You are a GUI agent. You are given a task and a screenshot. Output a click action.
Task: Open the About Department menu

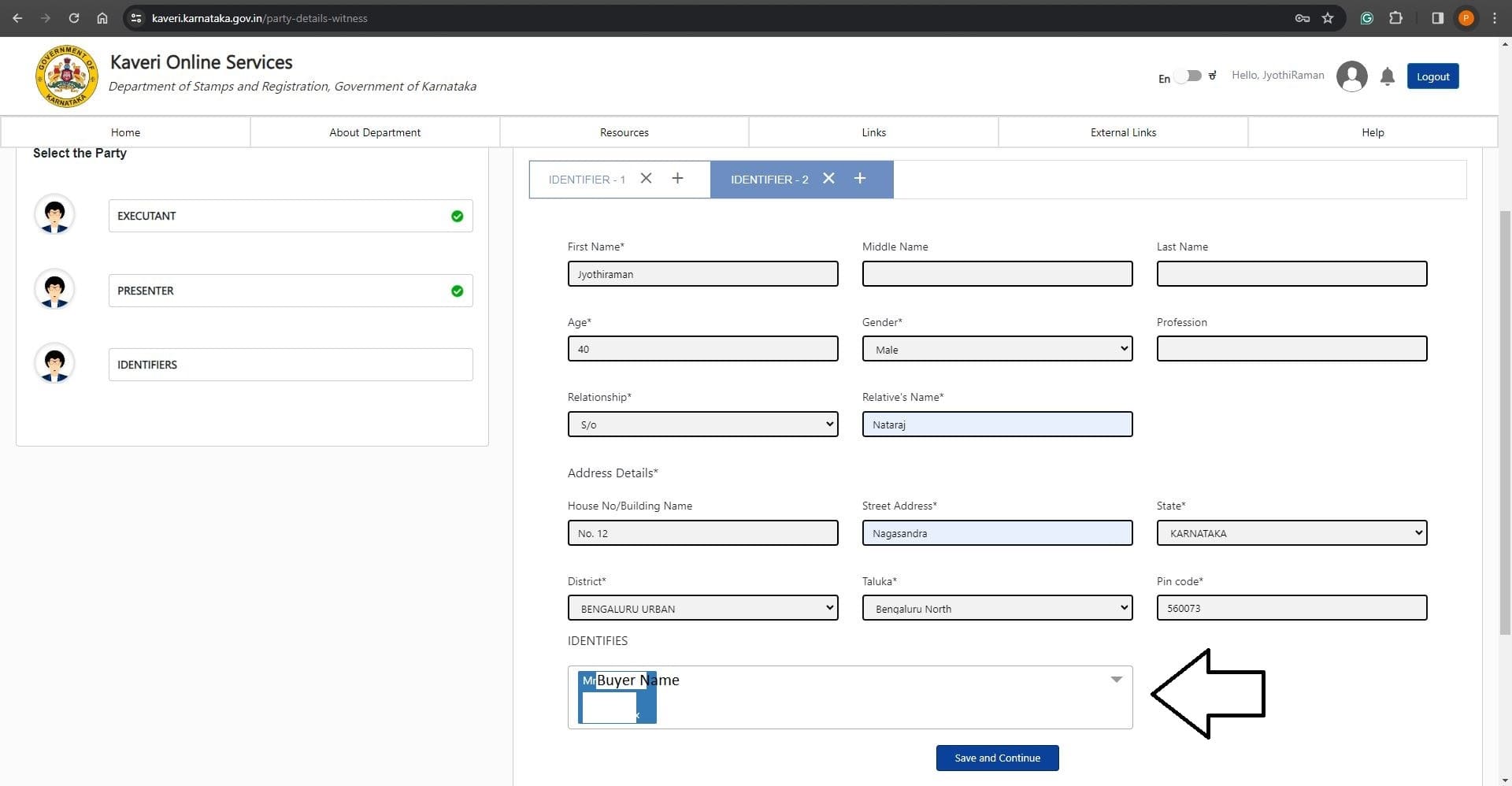(375, 132)
